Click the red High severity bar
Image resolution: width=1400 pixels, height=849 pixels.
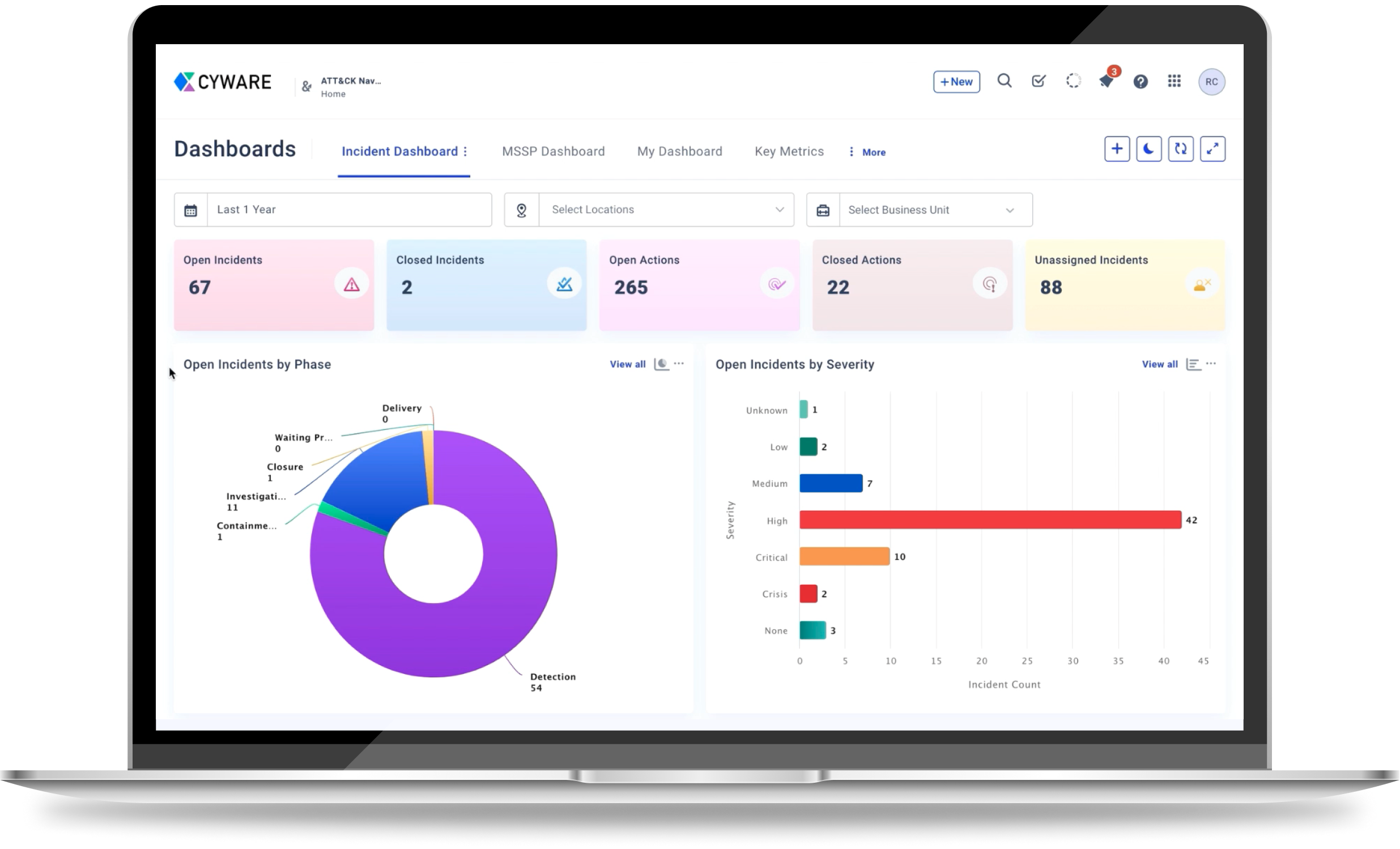click(x=990, y=520)
